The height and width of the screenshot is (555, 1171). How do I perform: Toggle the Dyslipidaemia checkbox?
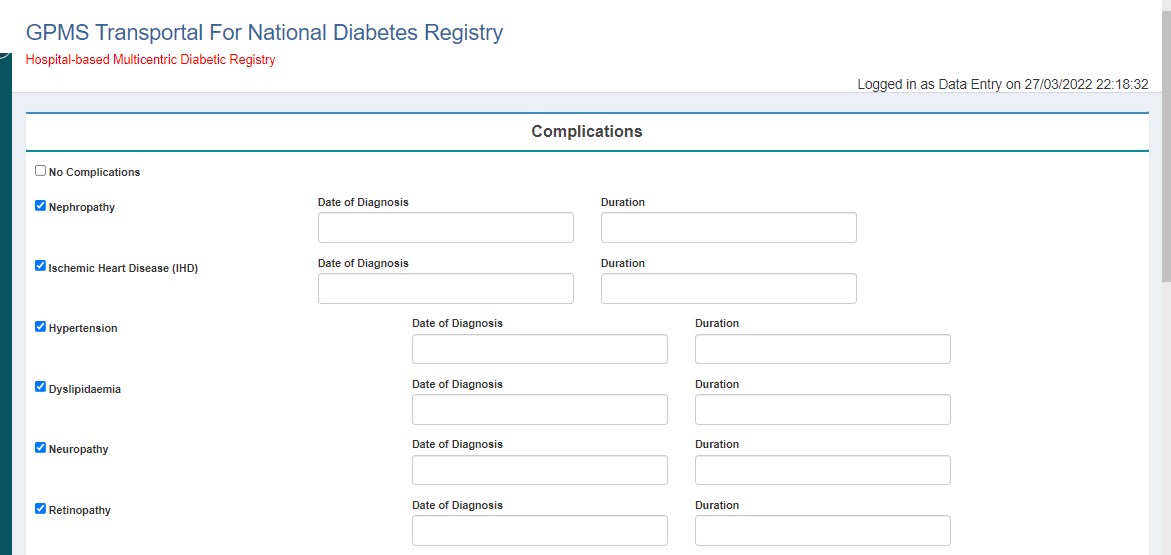coord(40,387)
